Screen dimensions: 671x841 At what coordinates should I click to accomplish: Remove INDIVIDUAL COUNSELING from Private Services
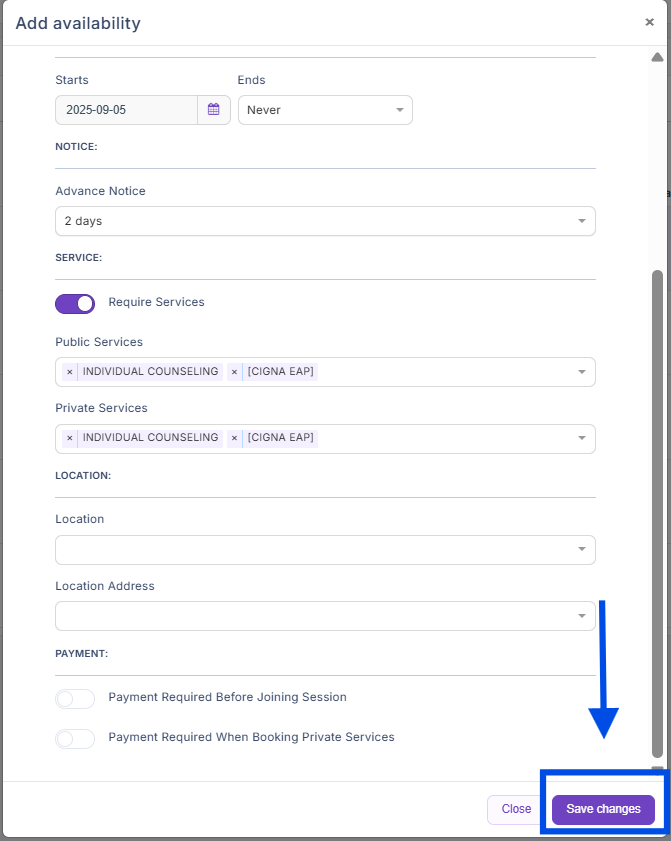pyautogui.click(x=69, y=438)
